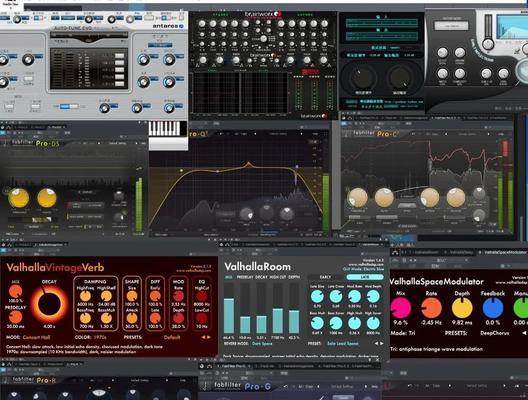Click the HIGH CUT bar slider in ValhallaRoom

coord(278,308)
